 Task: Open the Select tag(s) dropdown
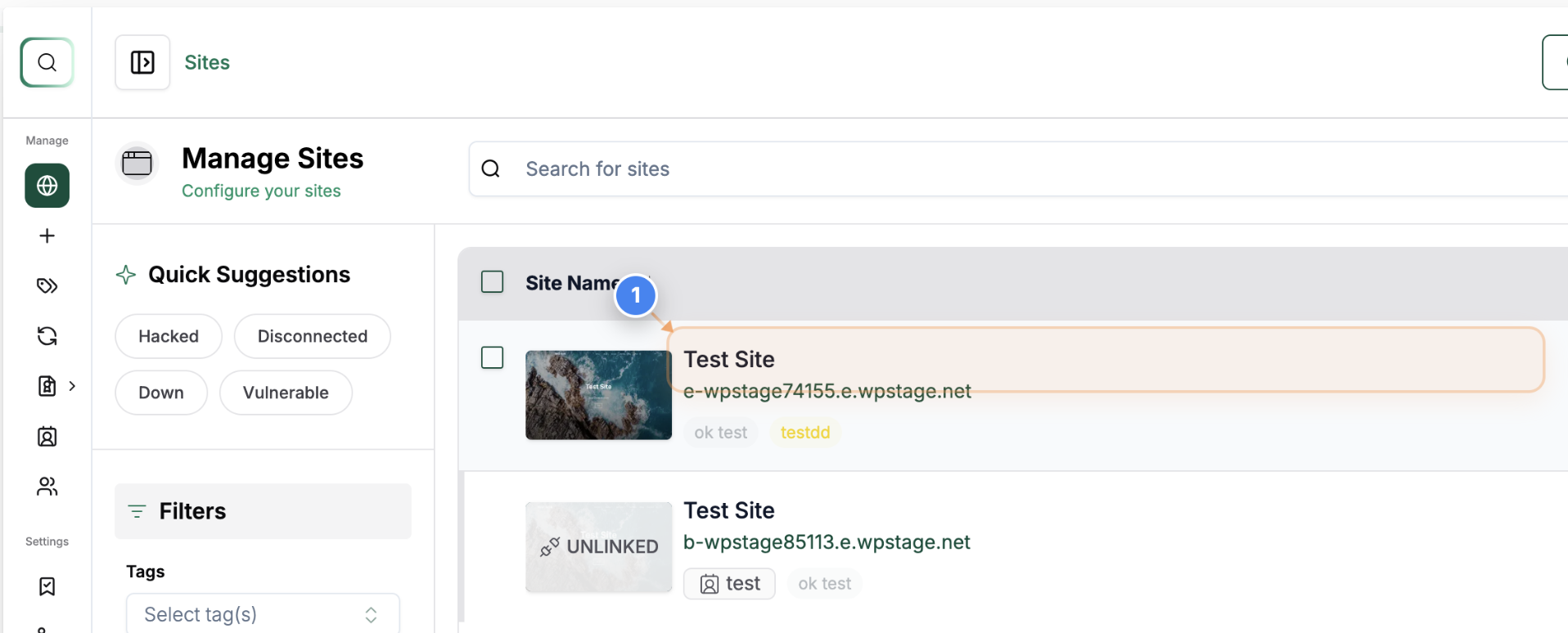(263, 613)
